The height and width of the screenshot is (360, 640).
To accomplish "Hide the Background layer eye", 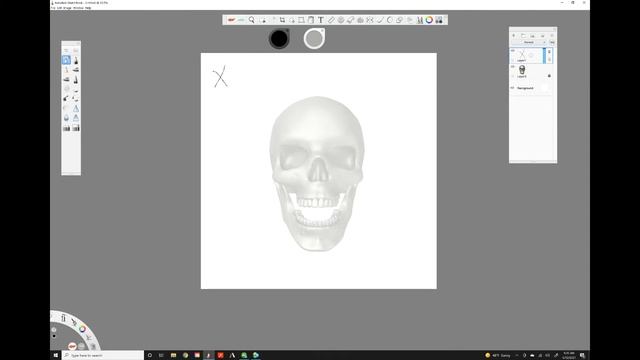I will coord(513,88).
